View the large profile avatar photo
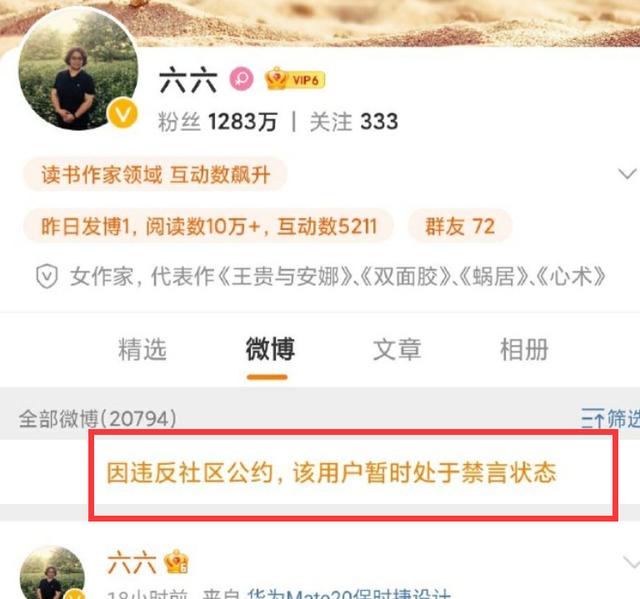Viewport: 640px width, 599px height. click(x=78, y=69)
